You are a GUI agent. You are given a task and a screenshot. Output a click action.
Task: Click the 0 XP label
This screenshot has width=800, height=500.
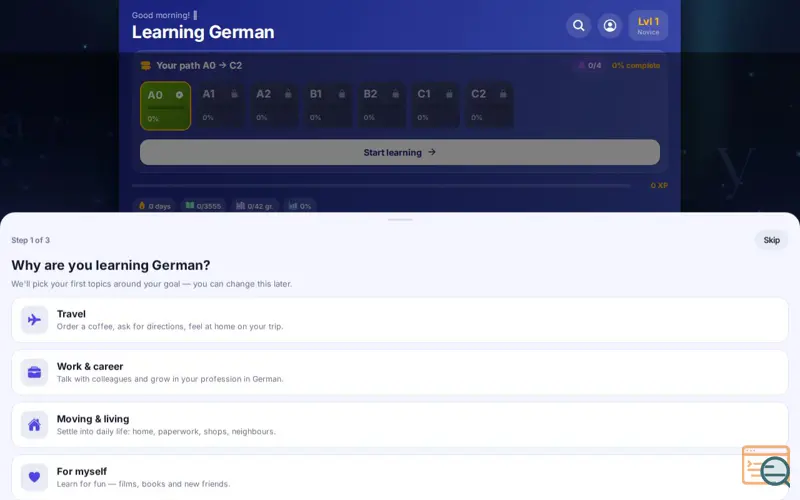tap(659, 185)
